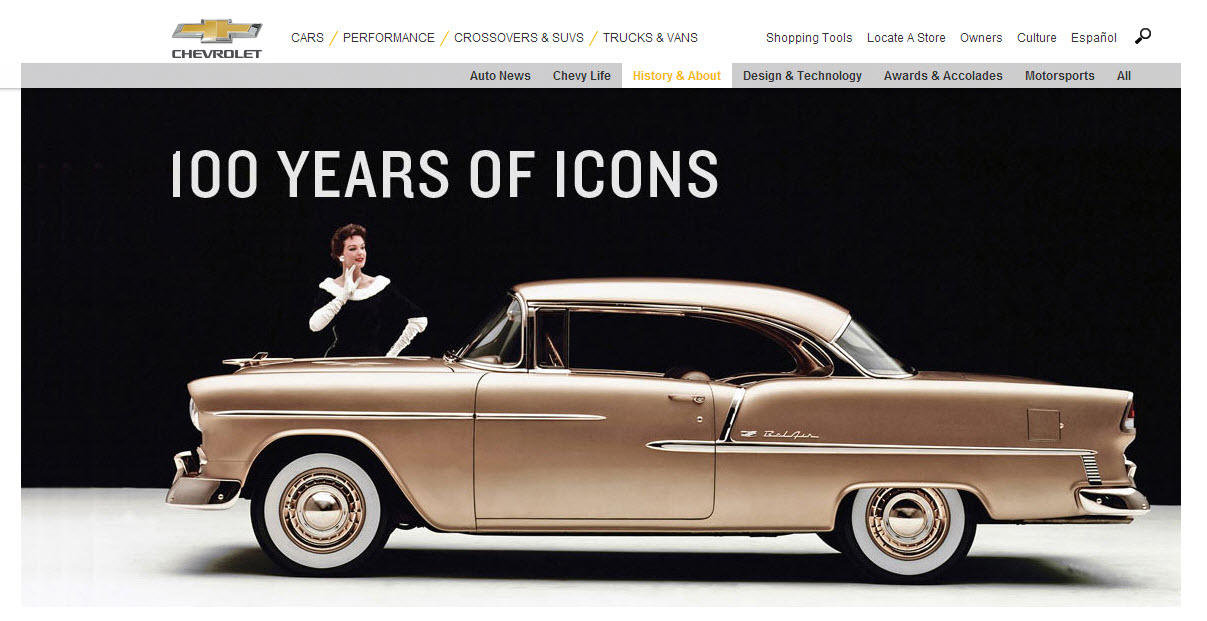This screenshot has width=1207, height=621.
Task: Select the History & About tab
Action: pos(677,76)
